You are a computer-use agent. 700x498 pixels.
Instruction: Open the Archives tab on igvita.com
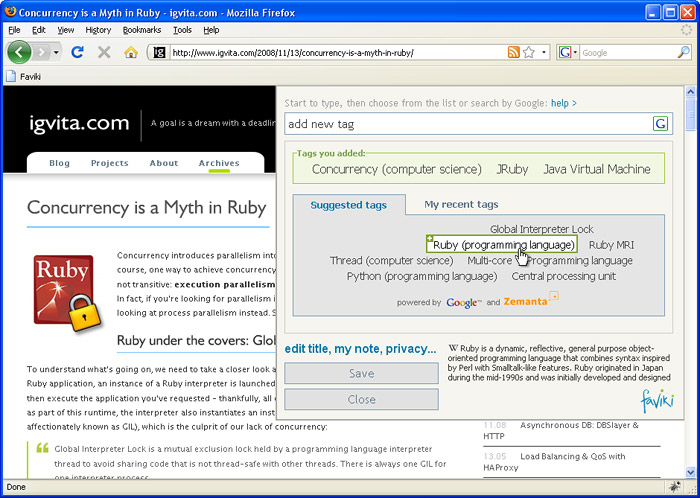pyautogui.click(x=218, y=163)
